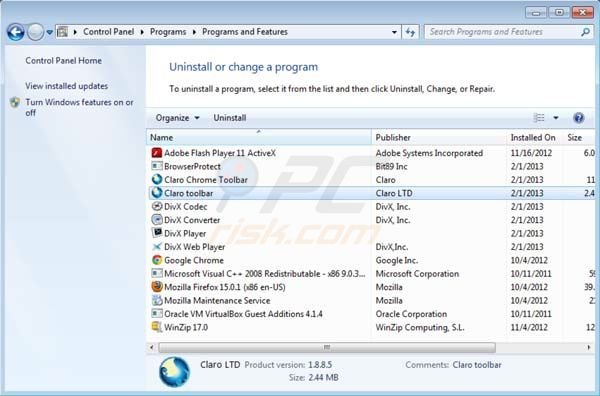Select the BrowserProtect entry name

pyautogui.click(x=192, y=166)
